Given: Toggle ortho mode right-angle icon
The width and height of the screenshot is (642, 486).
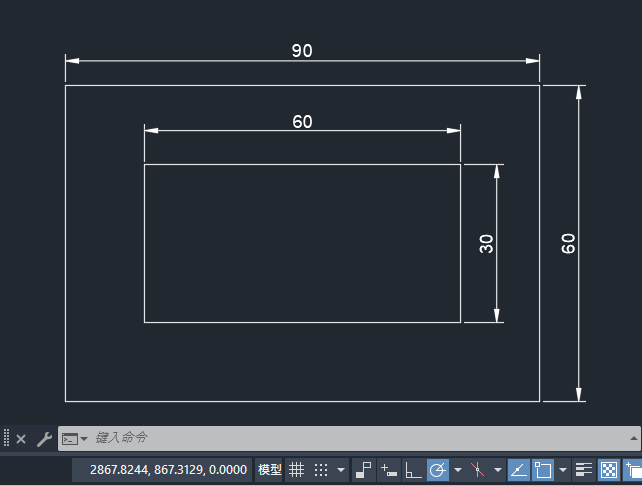Looking at the screenshot, I should (x=413, y=470).
